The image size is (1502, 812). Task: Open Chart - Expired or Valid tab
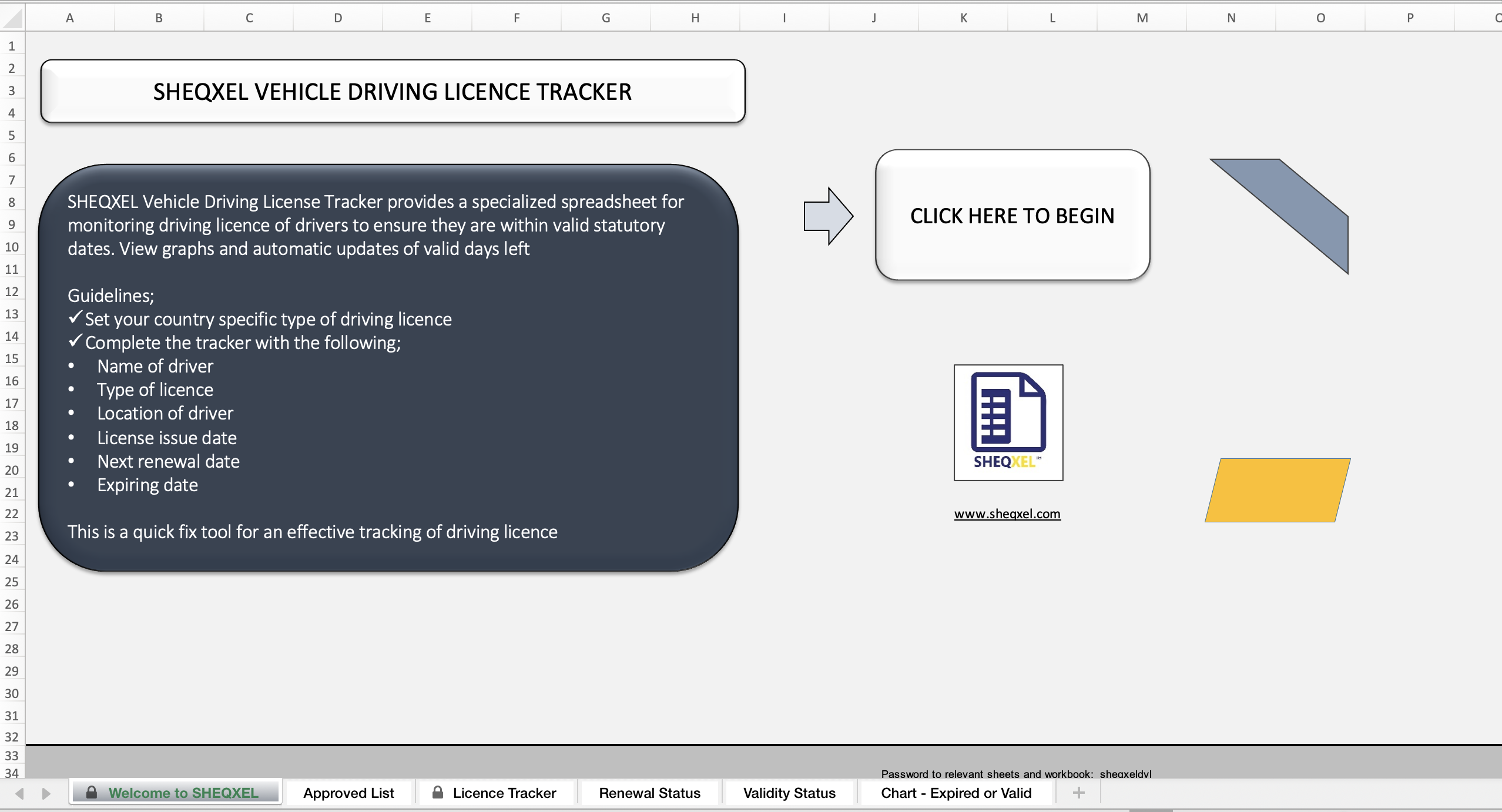956,793
